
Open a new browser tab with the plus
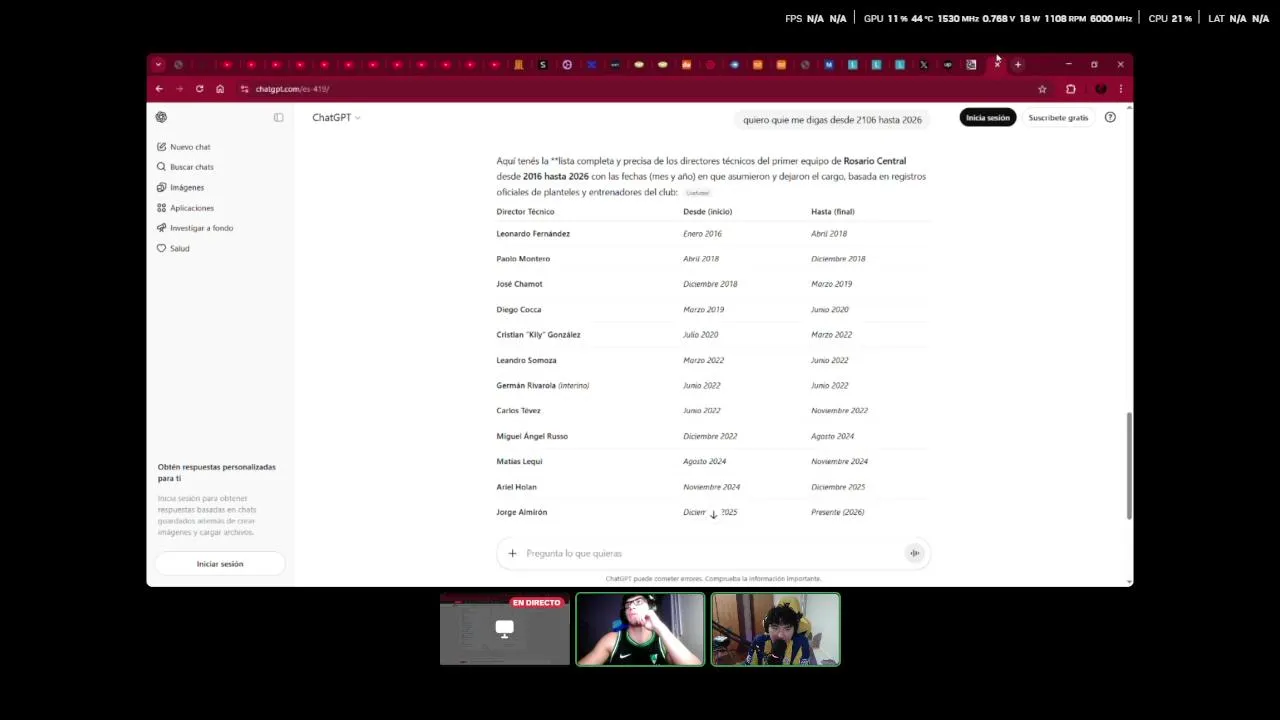[1018, 65]
